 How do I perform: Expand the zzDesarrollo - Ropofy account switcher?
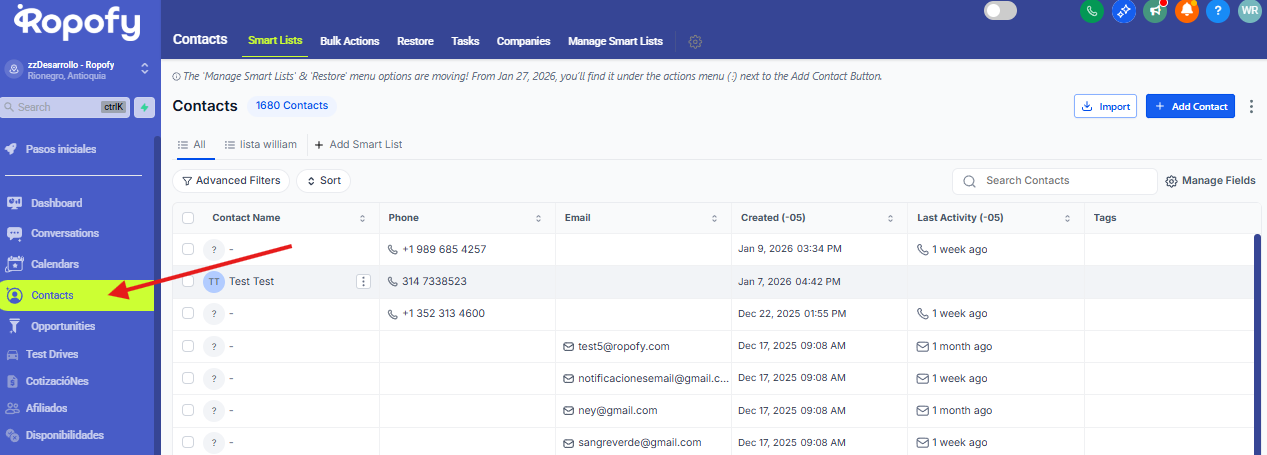point(144,69)
